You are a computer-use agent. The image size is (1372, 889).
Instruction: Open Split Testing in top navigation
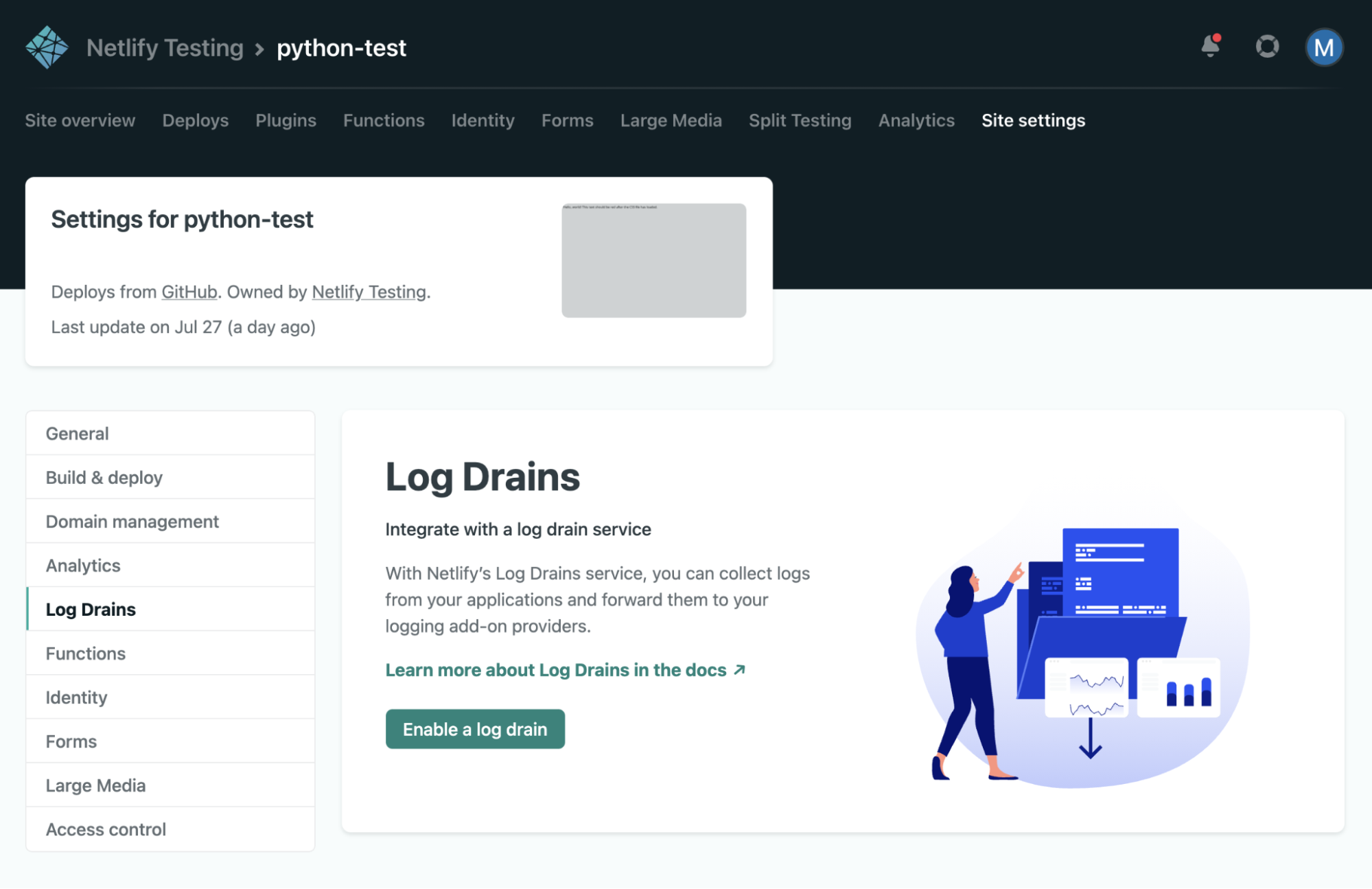(800, 120)
